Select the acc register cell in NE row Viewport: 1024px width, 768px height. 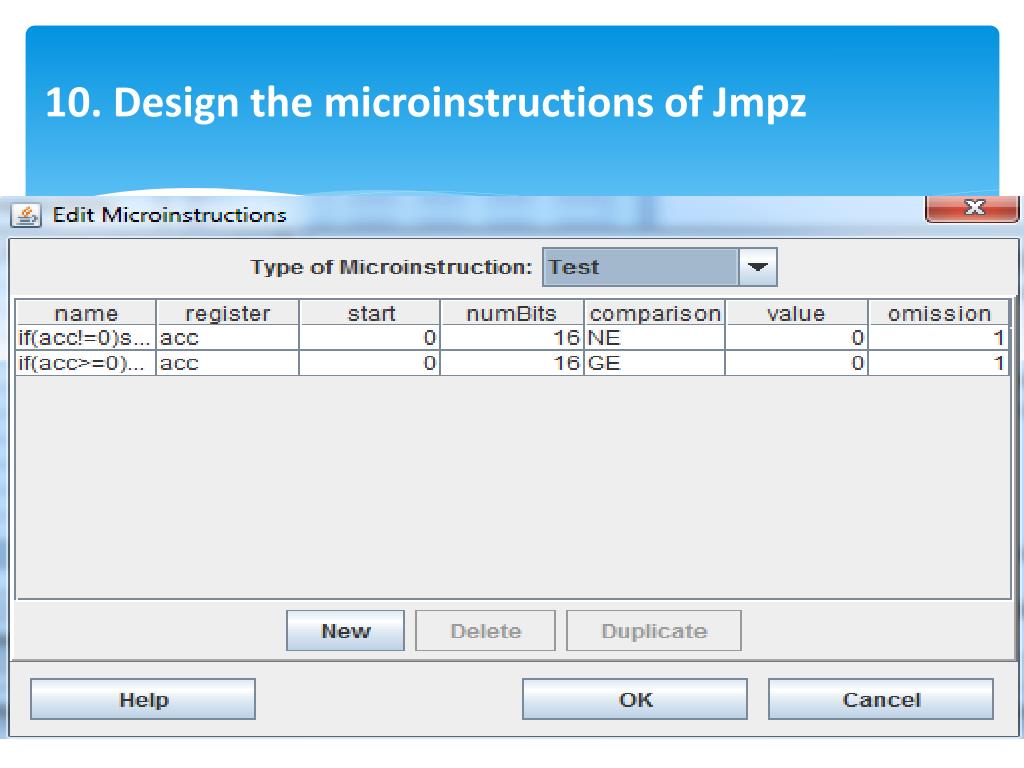click(x=227, y=338)
